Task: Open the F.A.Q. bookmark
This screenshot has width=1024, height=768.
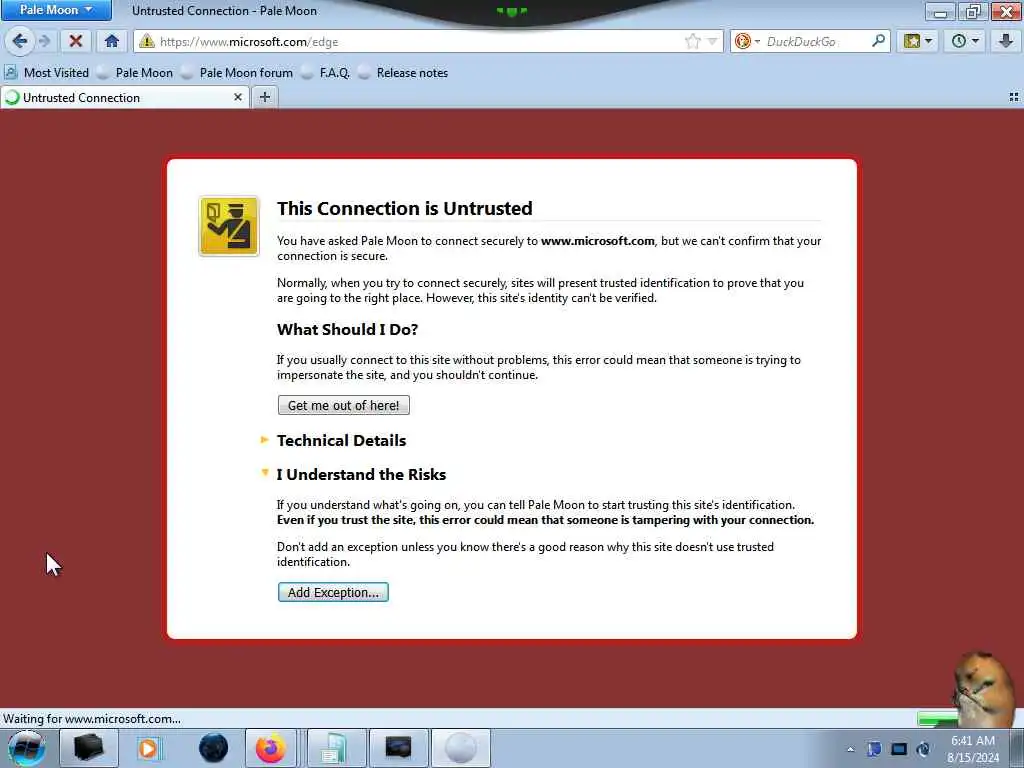Action: click(325, 72)
